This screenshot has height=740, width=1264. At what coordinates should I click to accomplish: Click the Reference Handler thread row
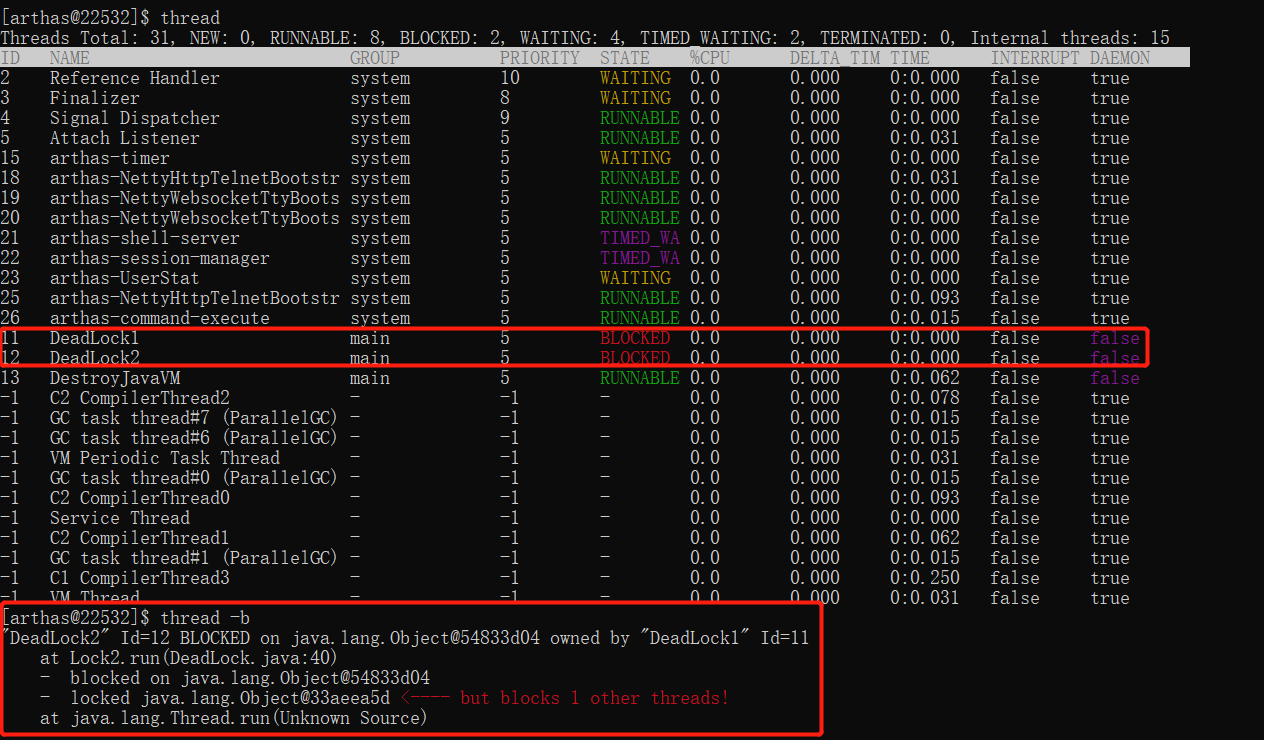point(595,78)
